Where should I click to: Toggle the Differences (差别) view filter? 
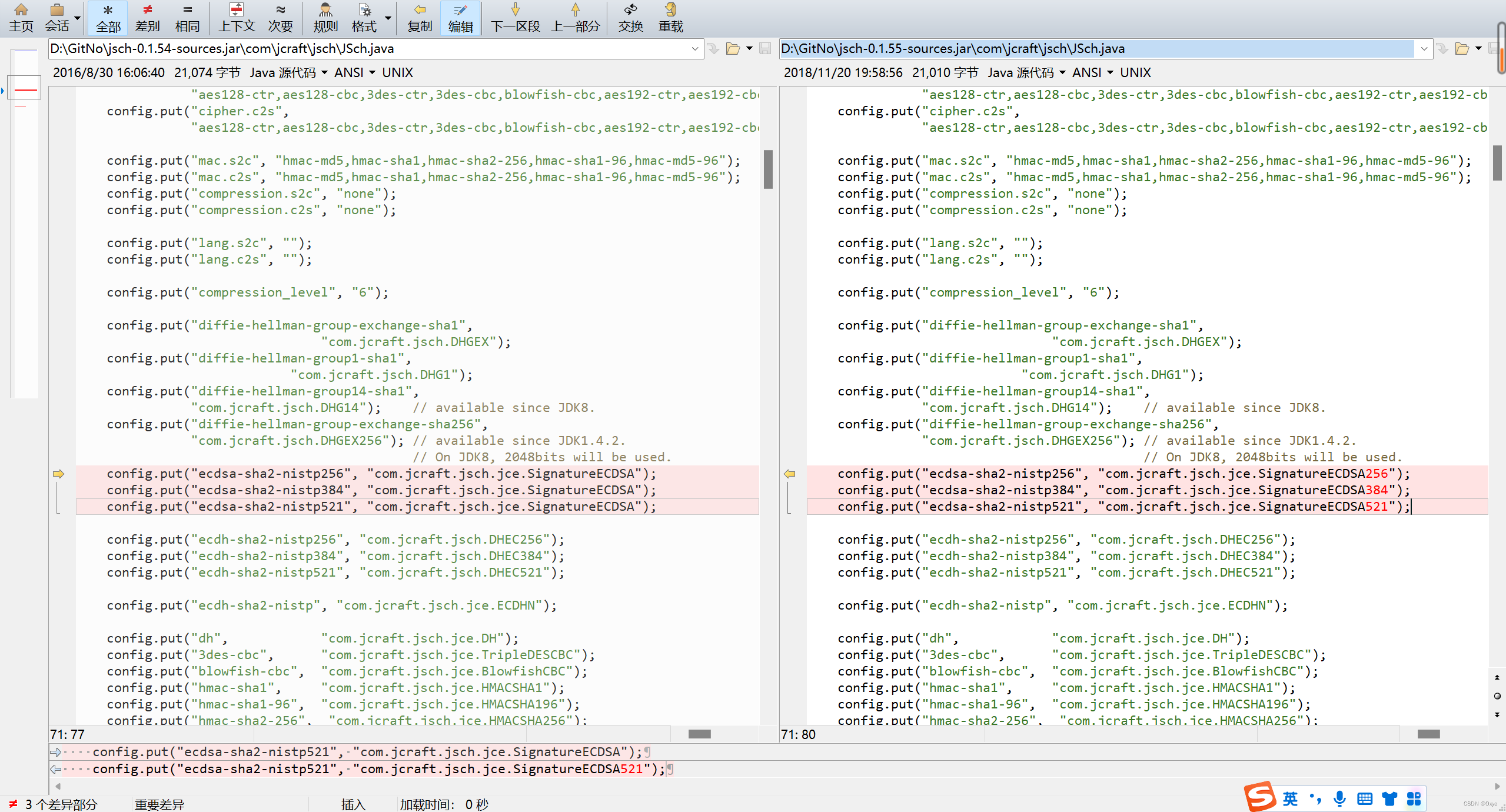[147, 17]
